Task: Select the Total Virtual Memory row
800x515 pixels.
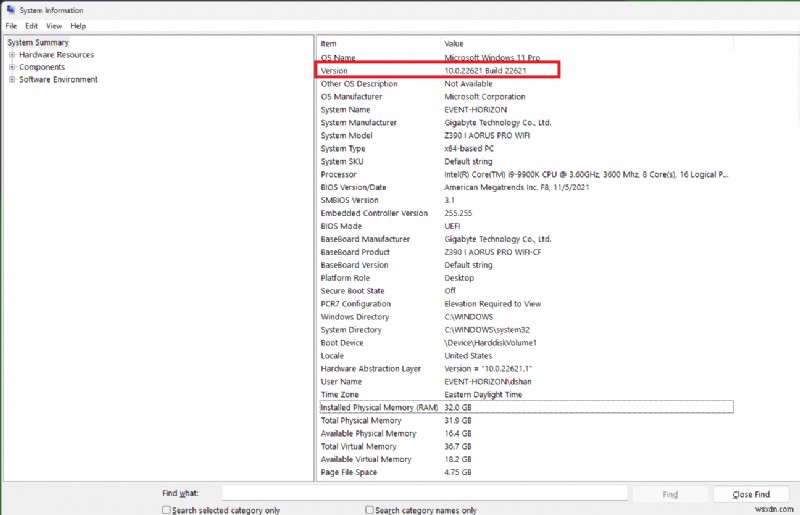Action: 525,446
